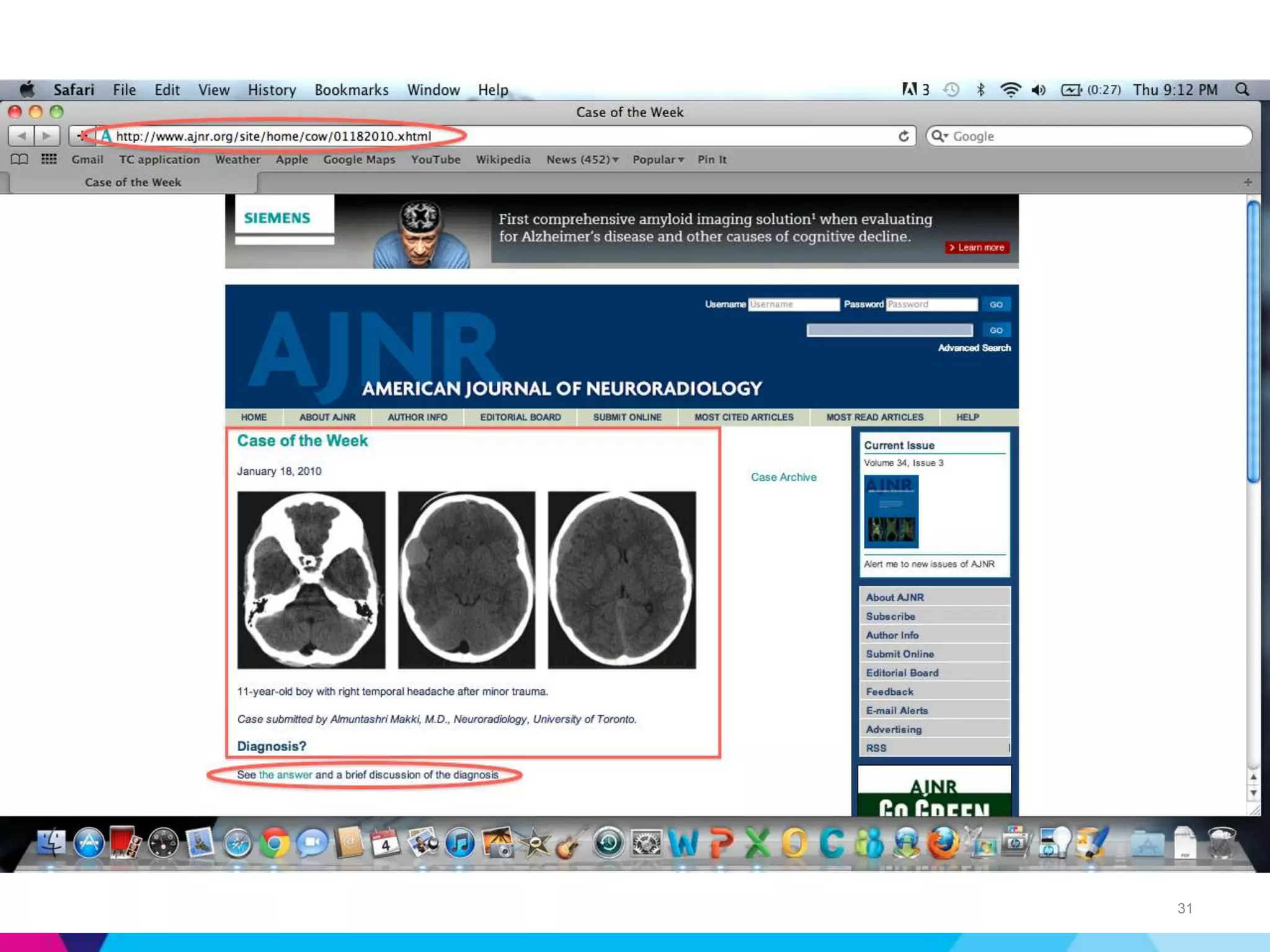The image size is (1270, 952).
Task: Click the browser forward arrow button
Action: [47, 136]
